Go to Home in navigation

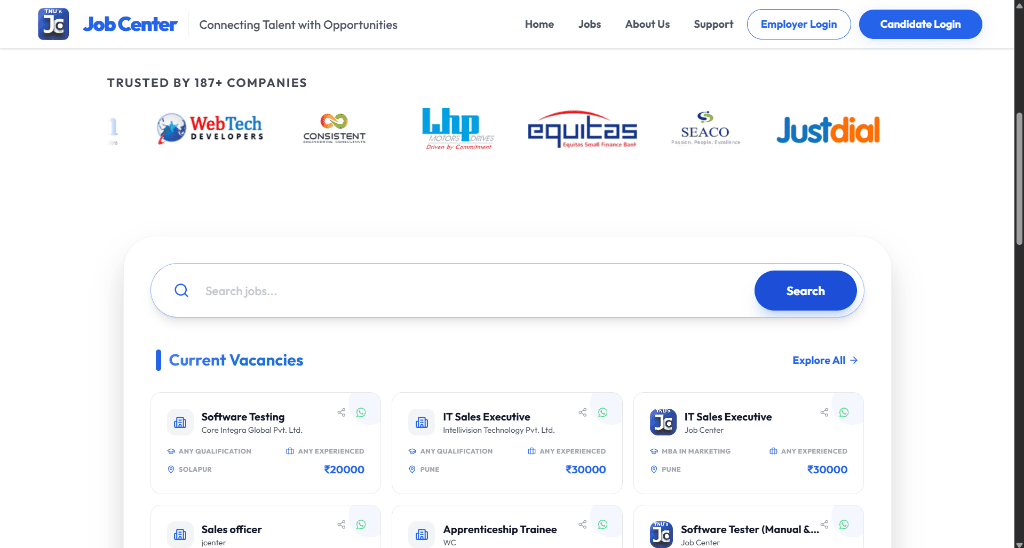[x=539, y=24]
